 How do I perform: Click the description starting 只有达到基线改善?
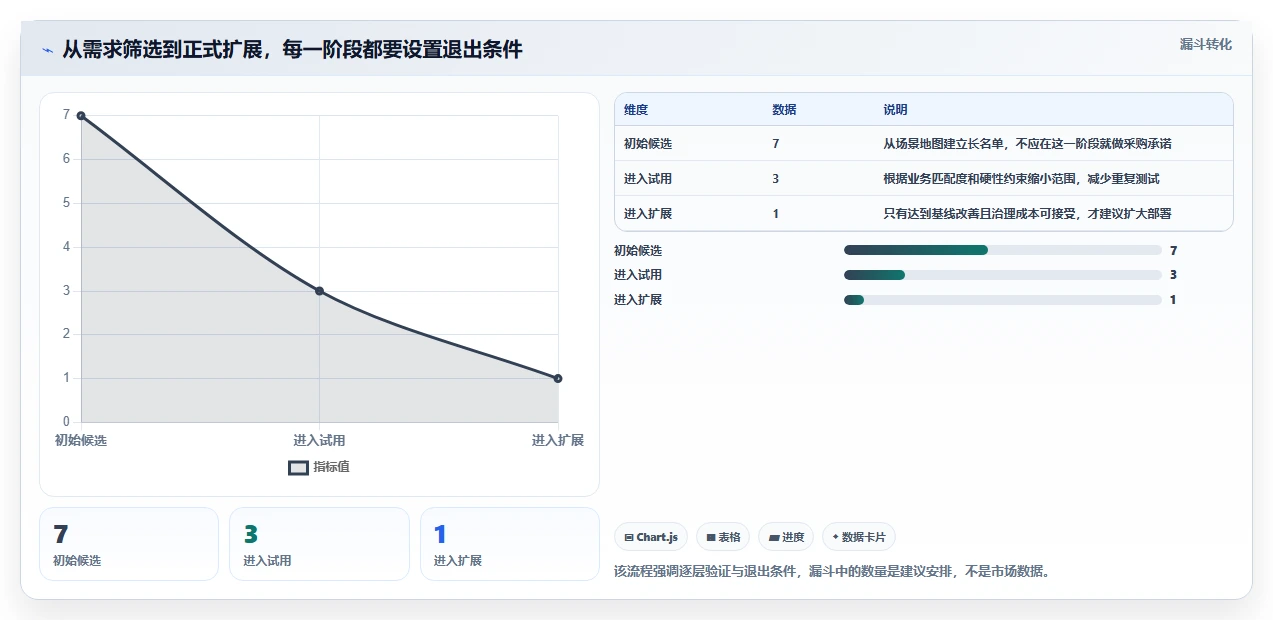click(x=1027, y=214)
